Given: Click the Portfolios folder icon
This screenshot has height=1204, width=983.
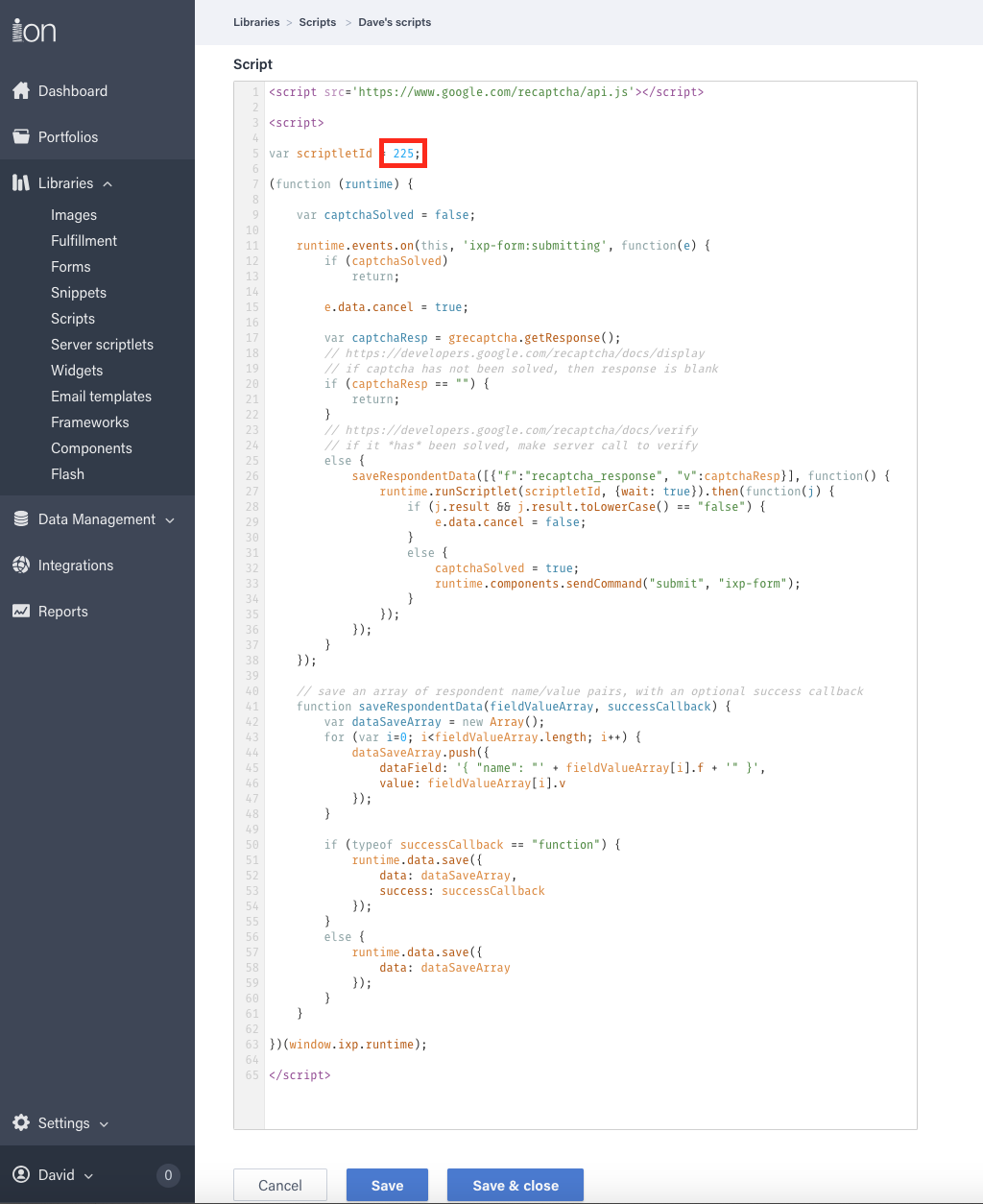Looking at the screenshot, I should [21, 137].
